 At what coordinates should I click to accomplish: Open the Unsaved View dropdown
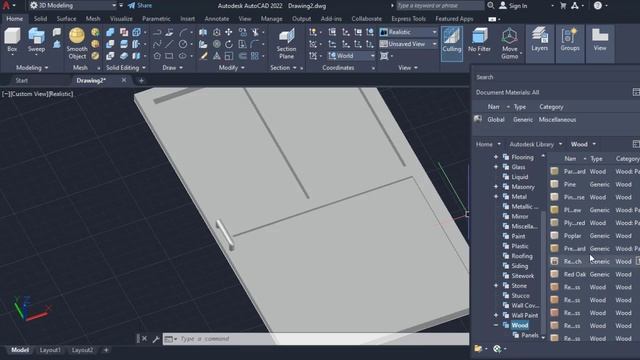[408, 44]
